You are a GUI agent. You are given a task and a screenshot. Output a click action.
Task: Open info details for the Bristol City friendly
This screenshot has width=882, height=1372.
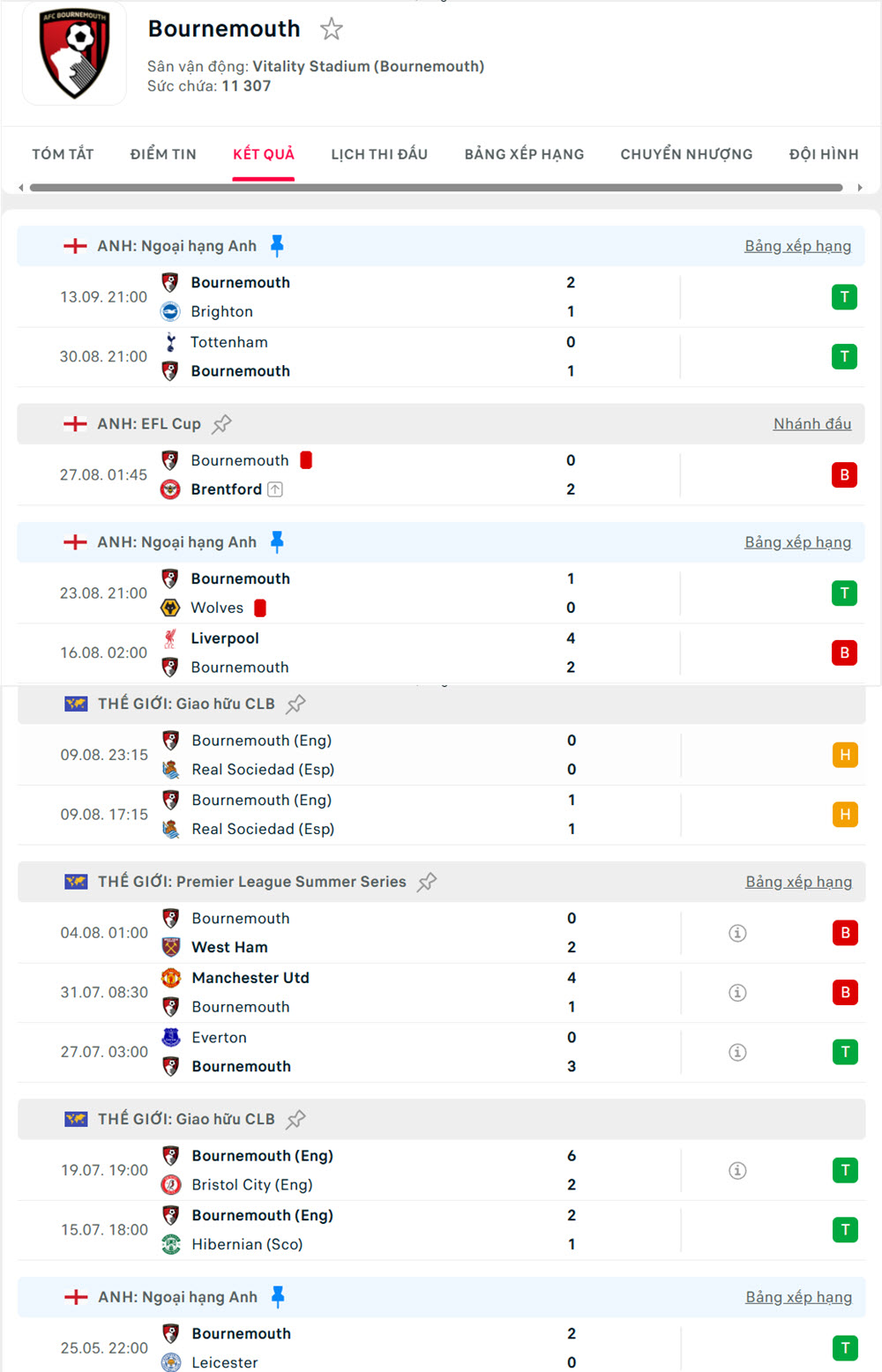737,1170
